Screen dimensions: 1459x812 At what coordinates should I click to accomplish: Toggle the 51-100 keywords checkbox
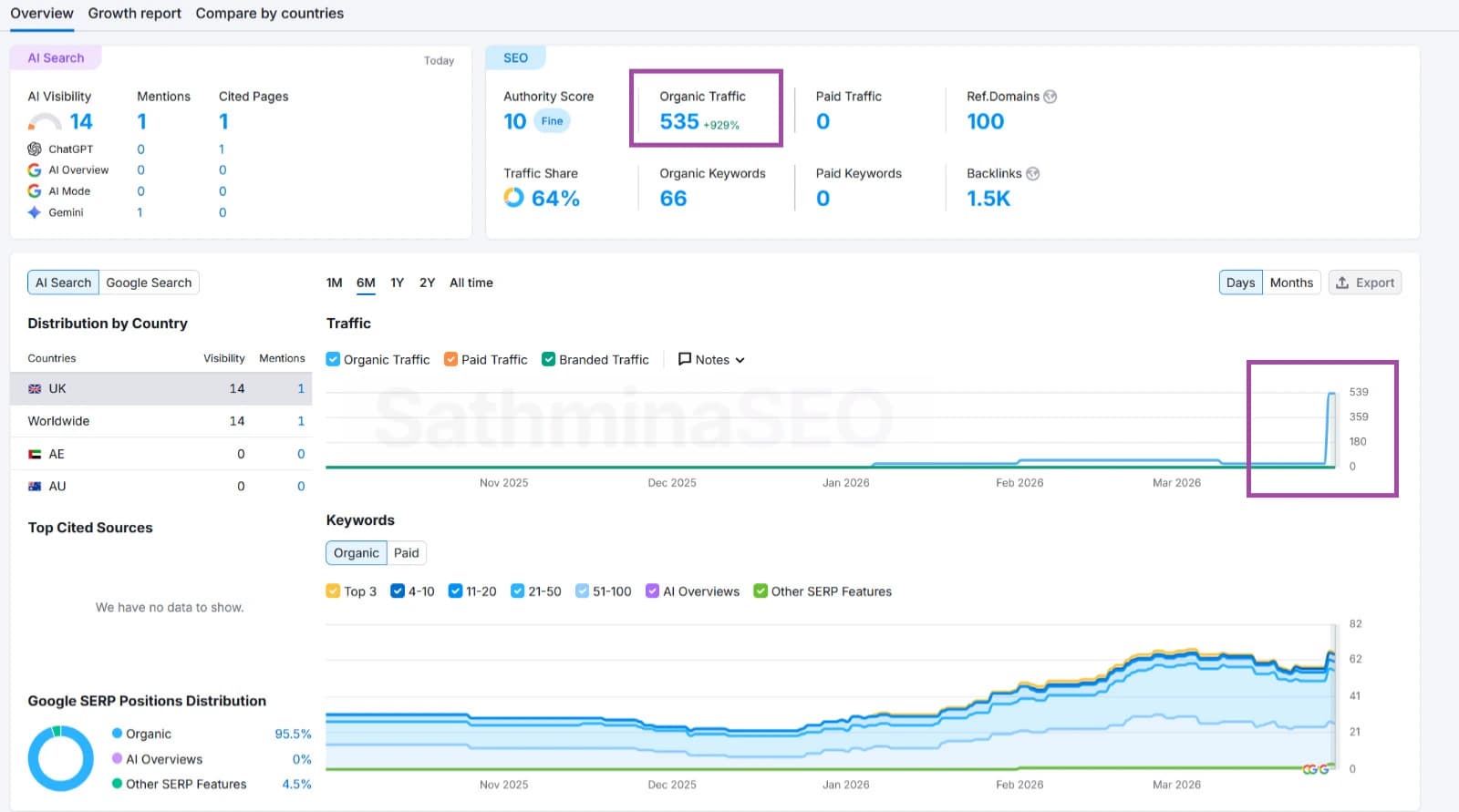pyautogui.click(x=582, y=591)
